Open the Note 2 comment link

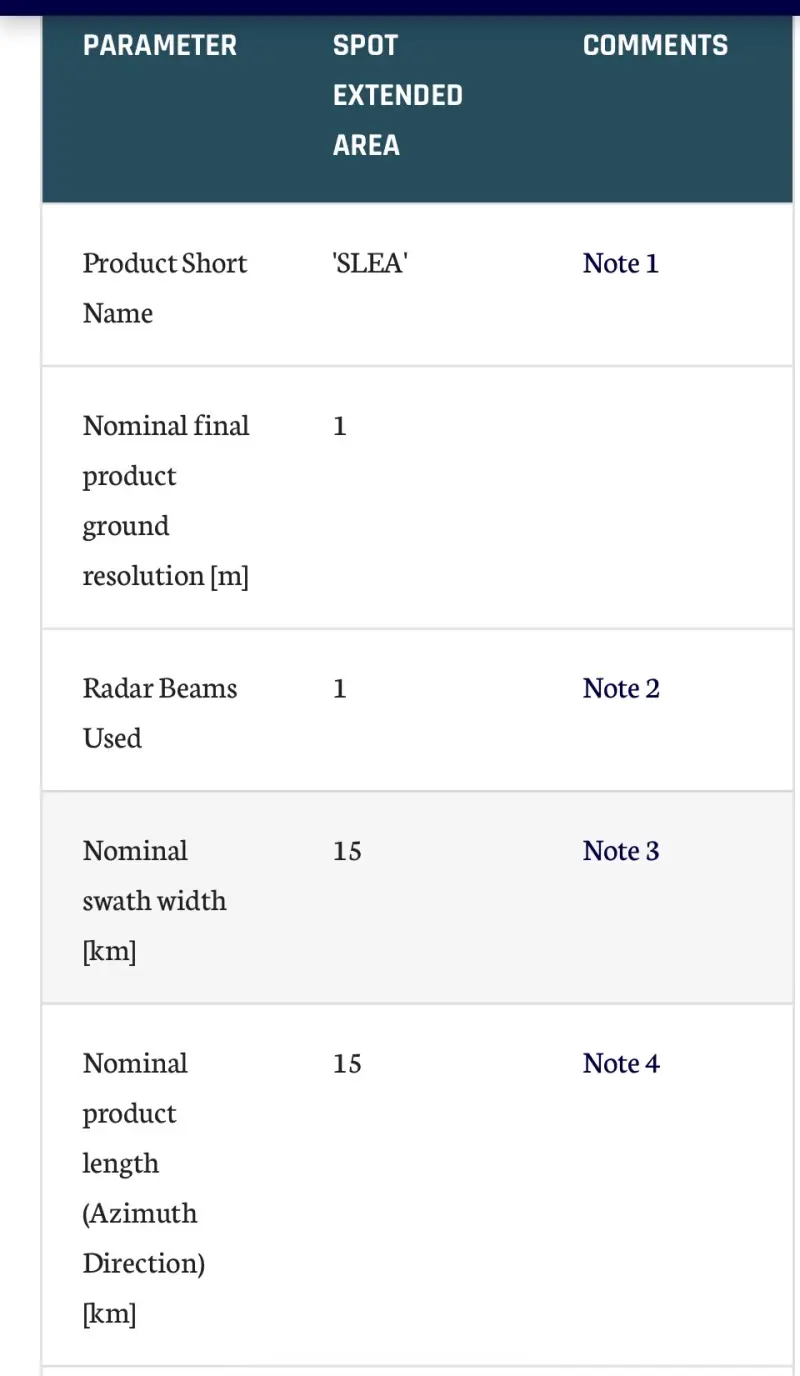pos(620,688)
